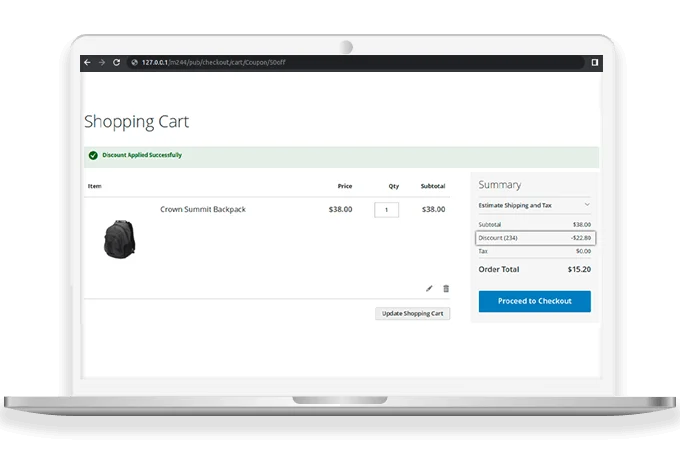Click the browser back arrow

pos(88,62)
